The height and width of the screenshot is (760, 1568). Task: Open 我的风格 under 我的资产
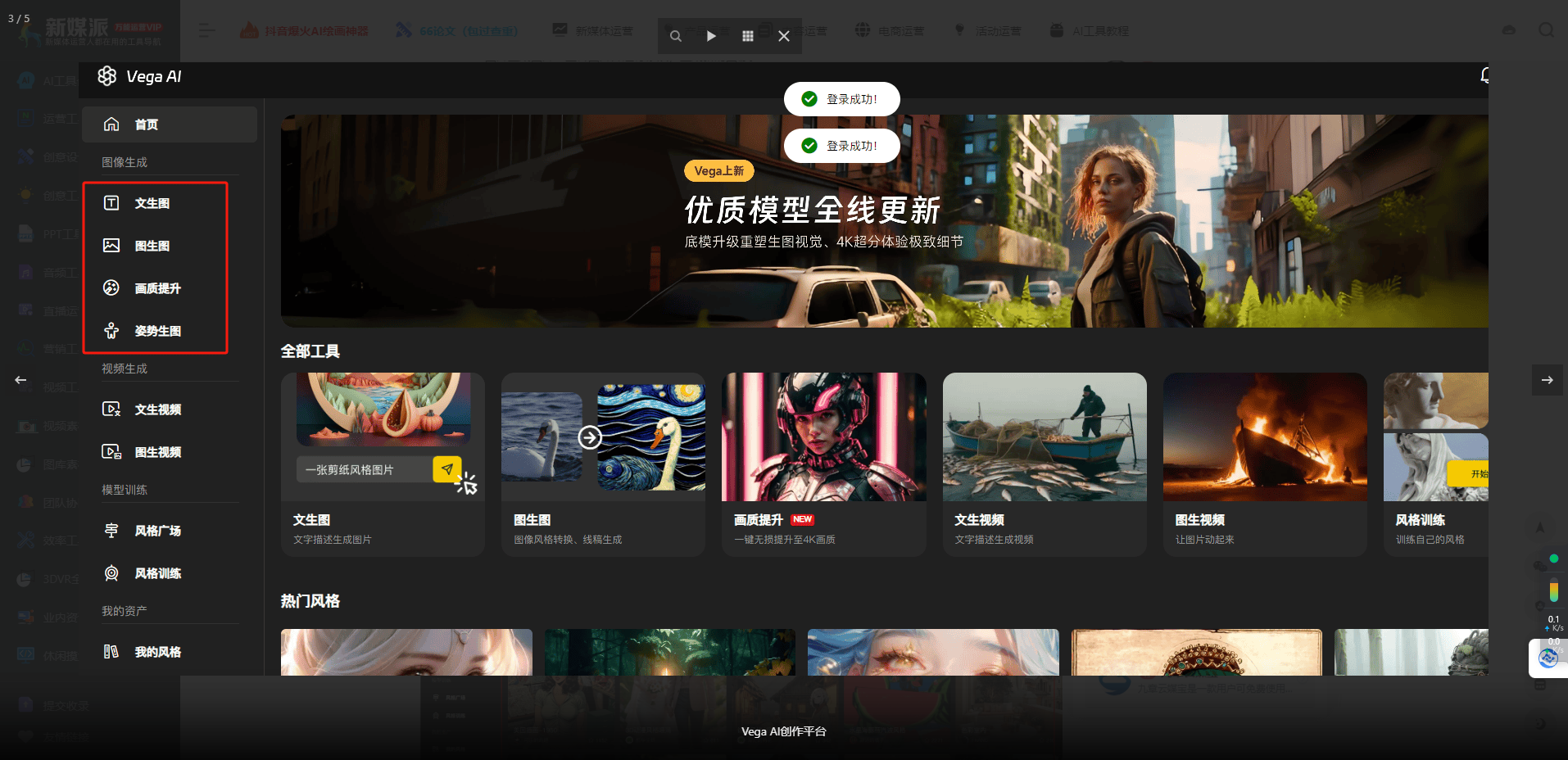click(x=157, y=651)
